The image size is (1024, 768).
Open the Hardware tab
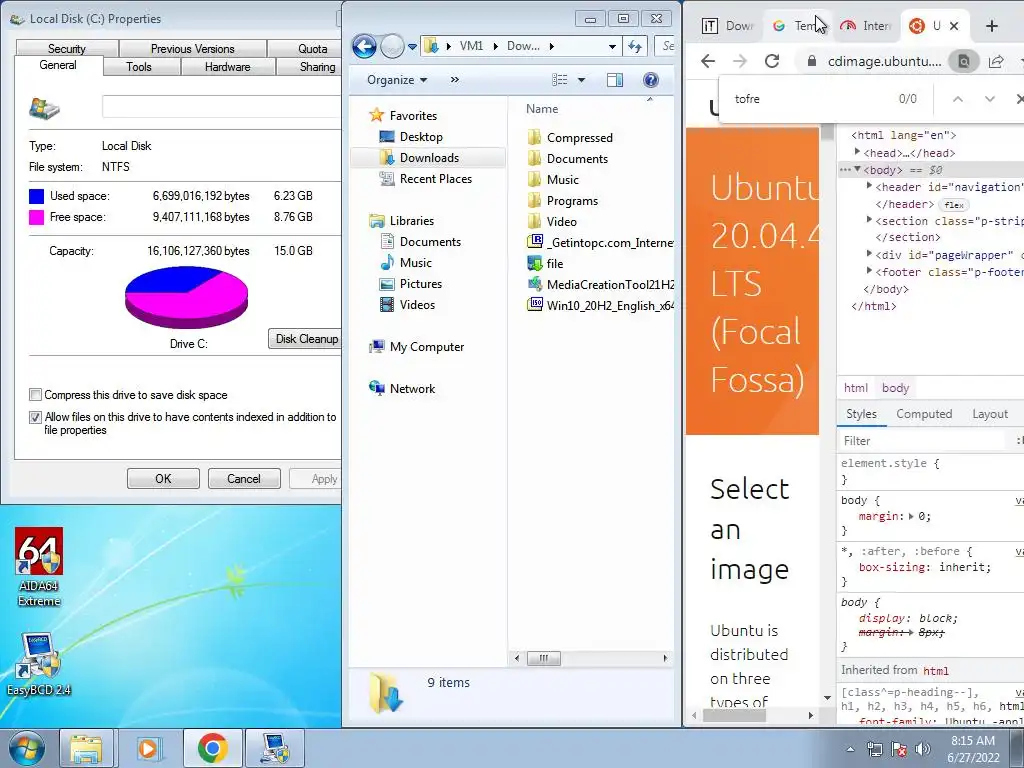click(227, 67)
